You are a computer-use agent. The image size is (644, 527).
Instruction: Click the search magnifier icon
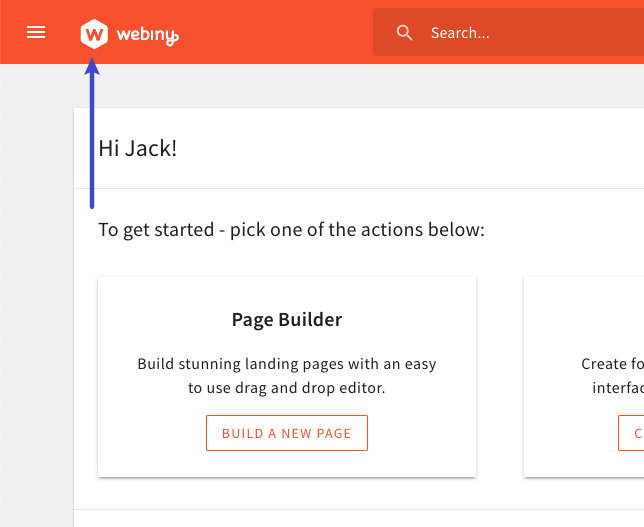pos(404,33)
